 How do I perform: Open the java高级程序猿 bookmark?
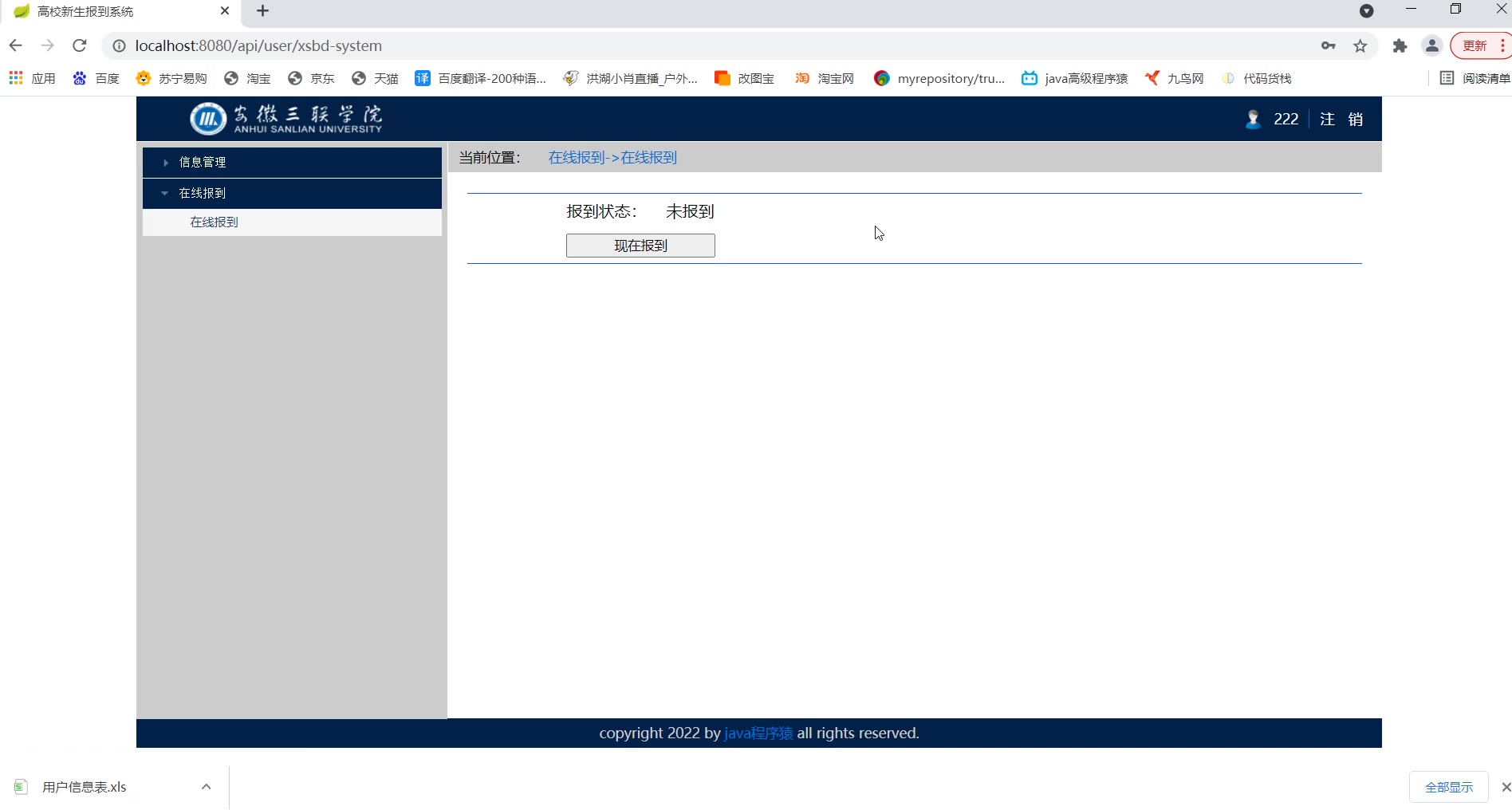(x=1075, y=78)
